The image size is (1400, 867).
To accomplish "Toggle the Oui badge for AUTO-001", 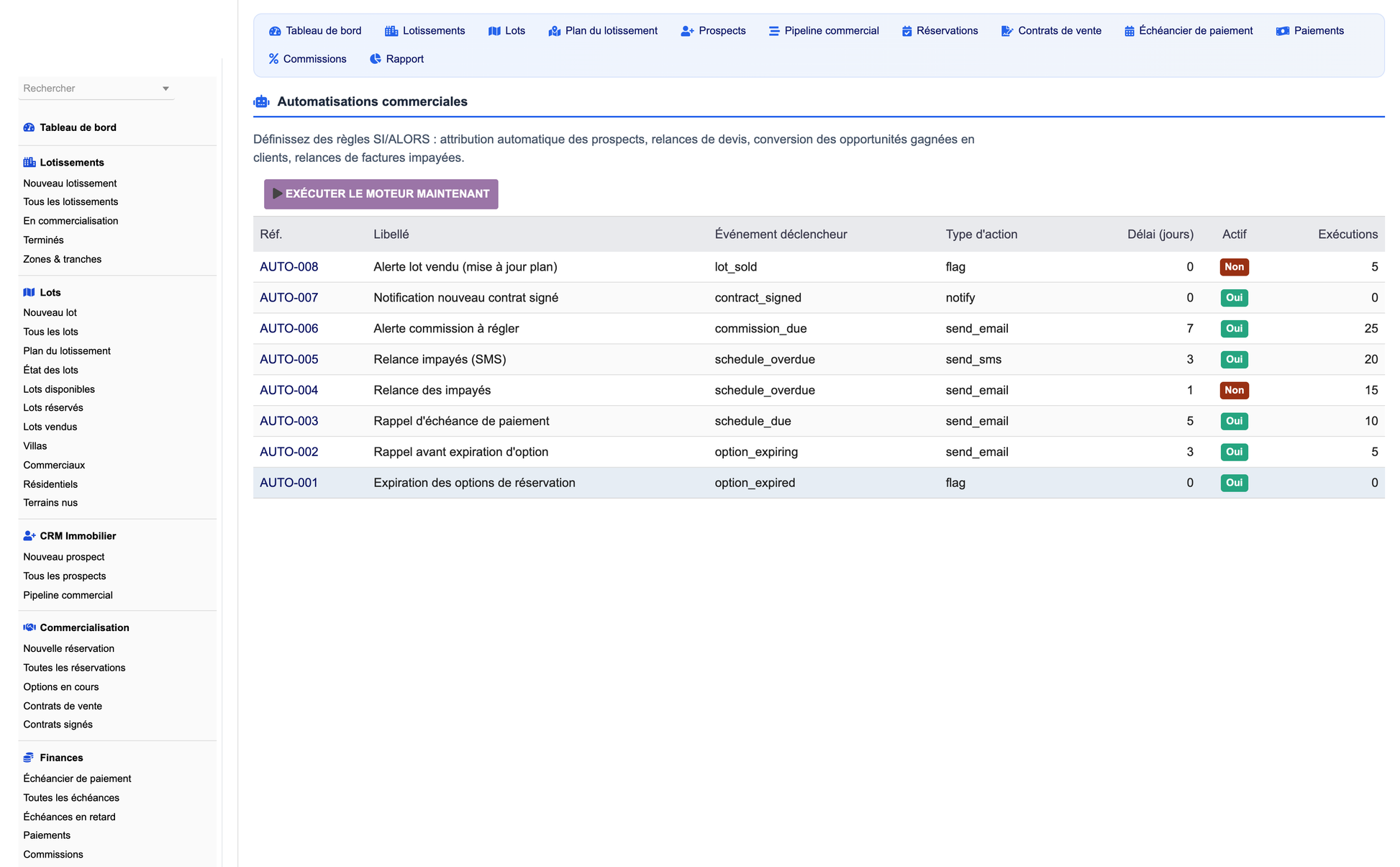I will click(1234, 483).
